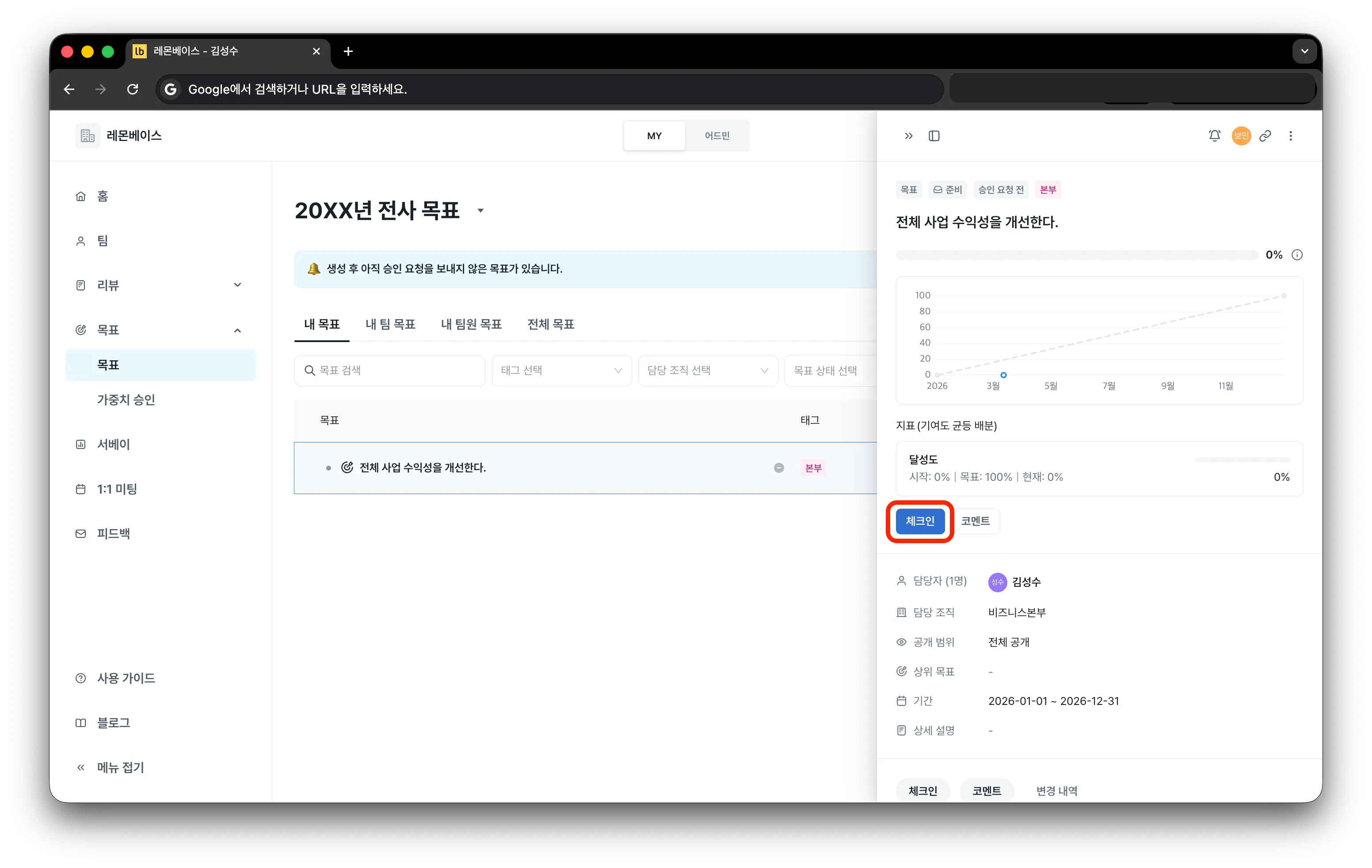Viewport: 1372px width, 868px height.
Task: Click the target icon in goal row
Action: tap(347, 468)
